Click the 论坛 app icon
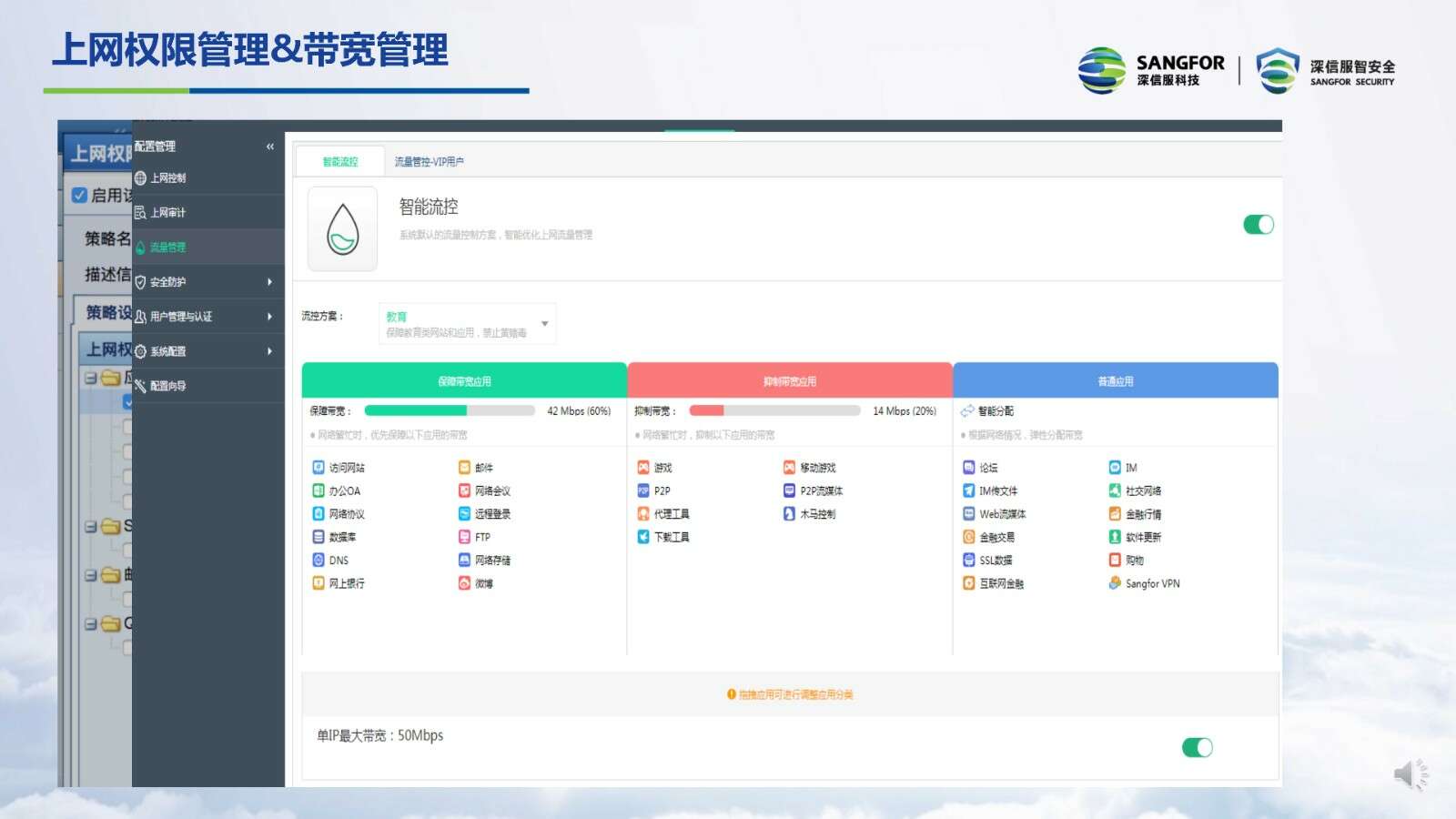1456x819 pixels. point(969,468)
